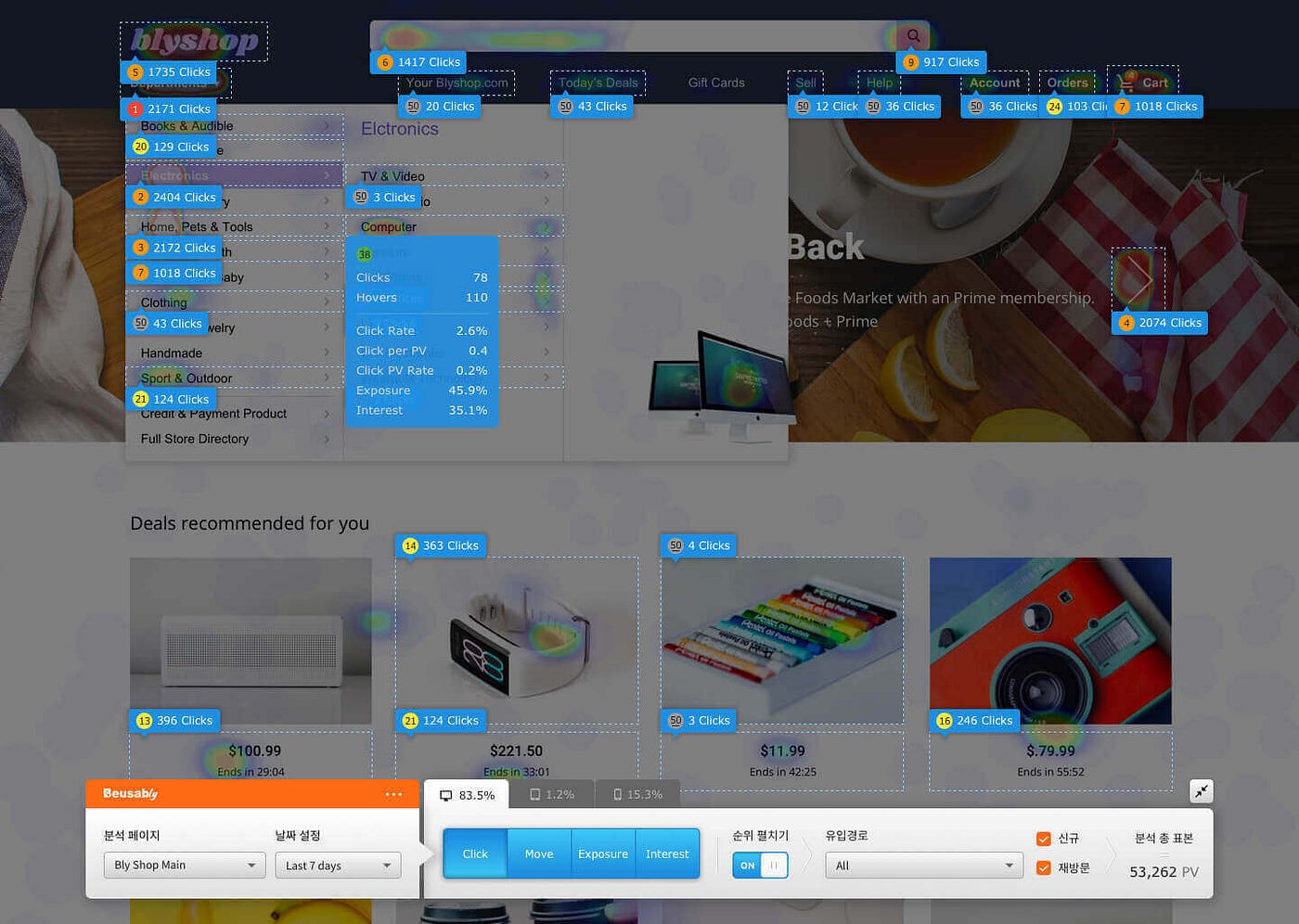Open the Orders link
The image size is (1299, 924).
pos(1067,83)
